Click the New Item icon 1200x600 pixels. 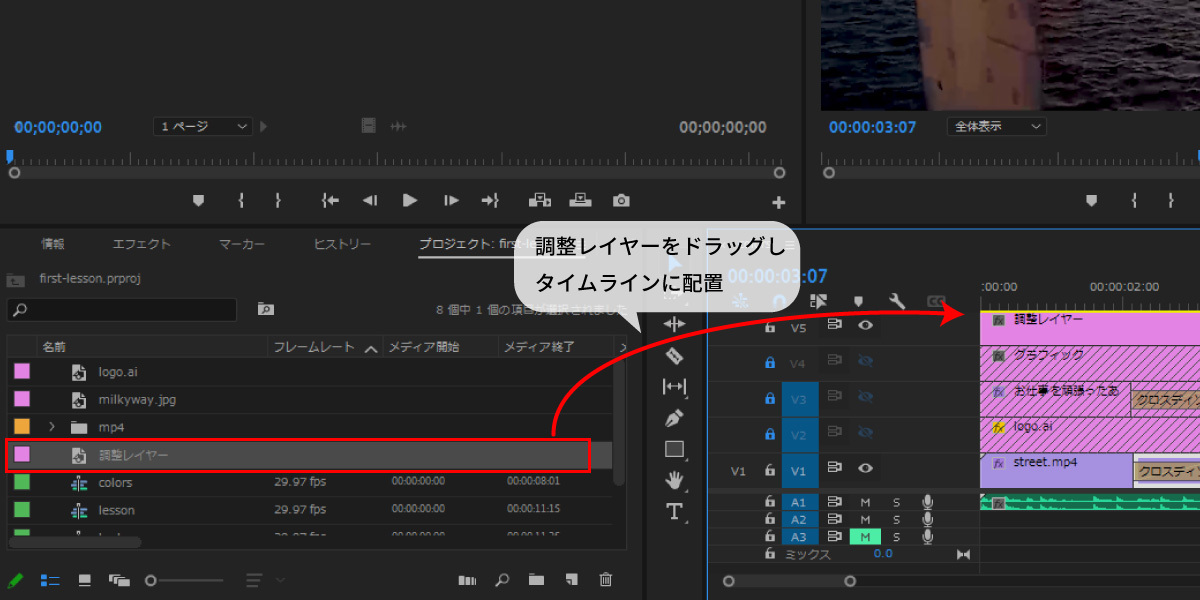point(570,580)
